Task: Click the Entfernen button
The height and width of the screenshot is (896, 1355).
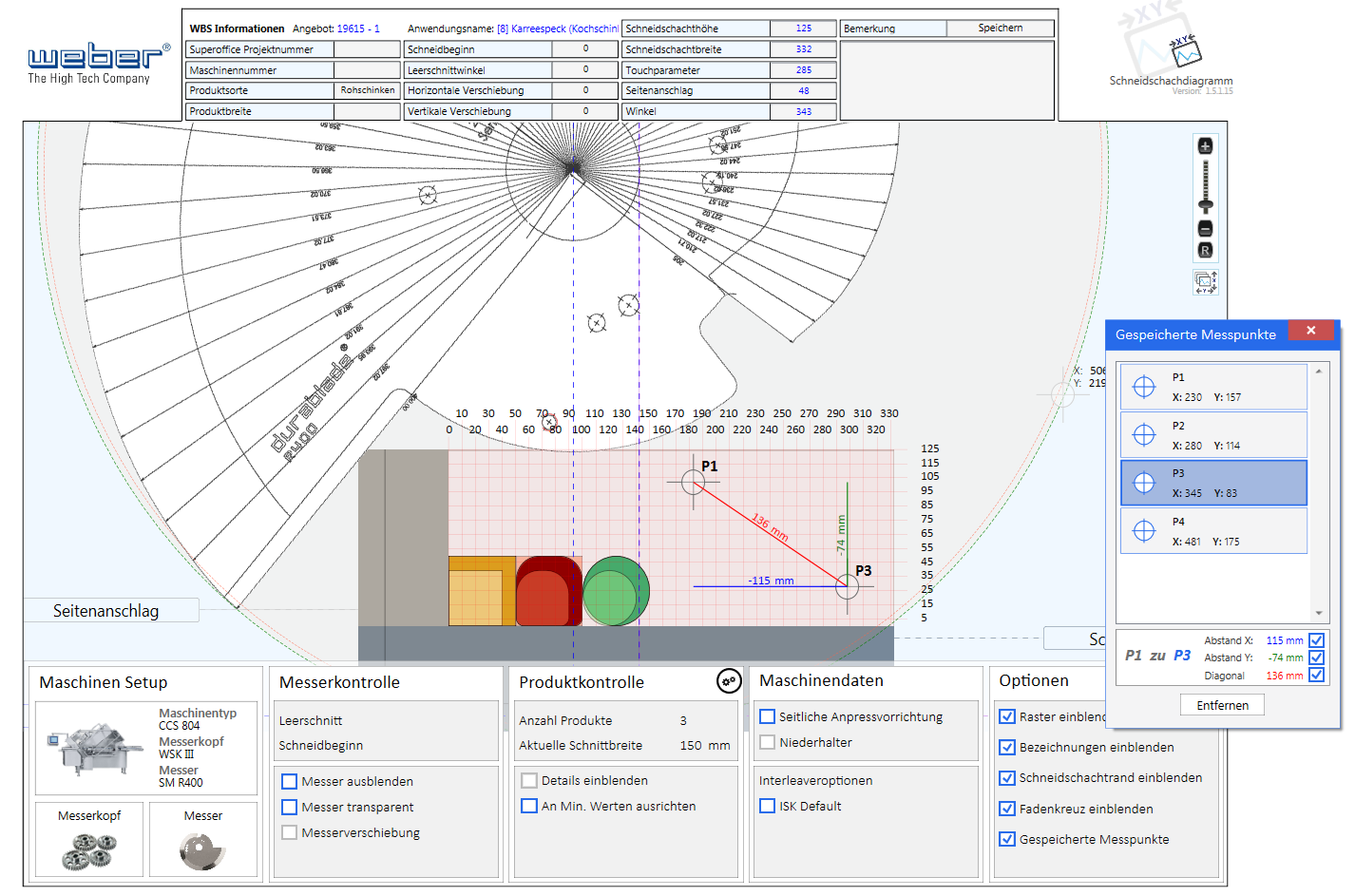Action: [x=1222, y=706]
